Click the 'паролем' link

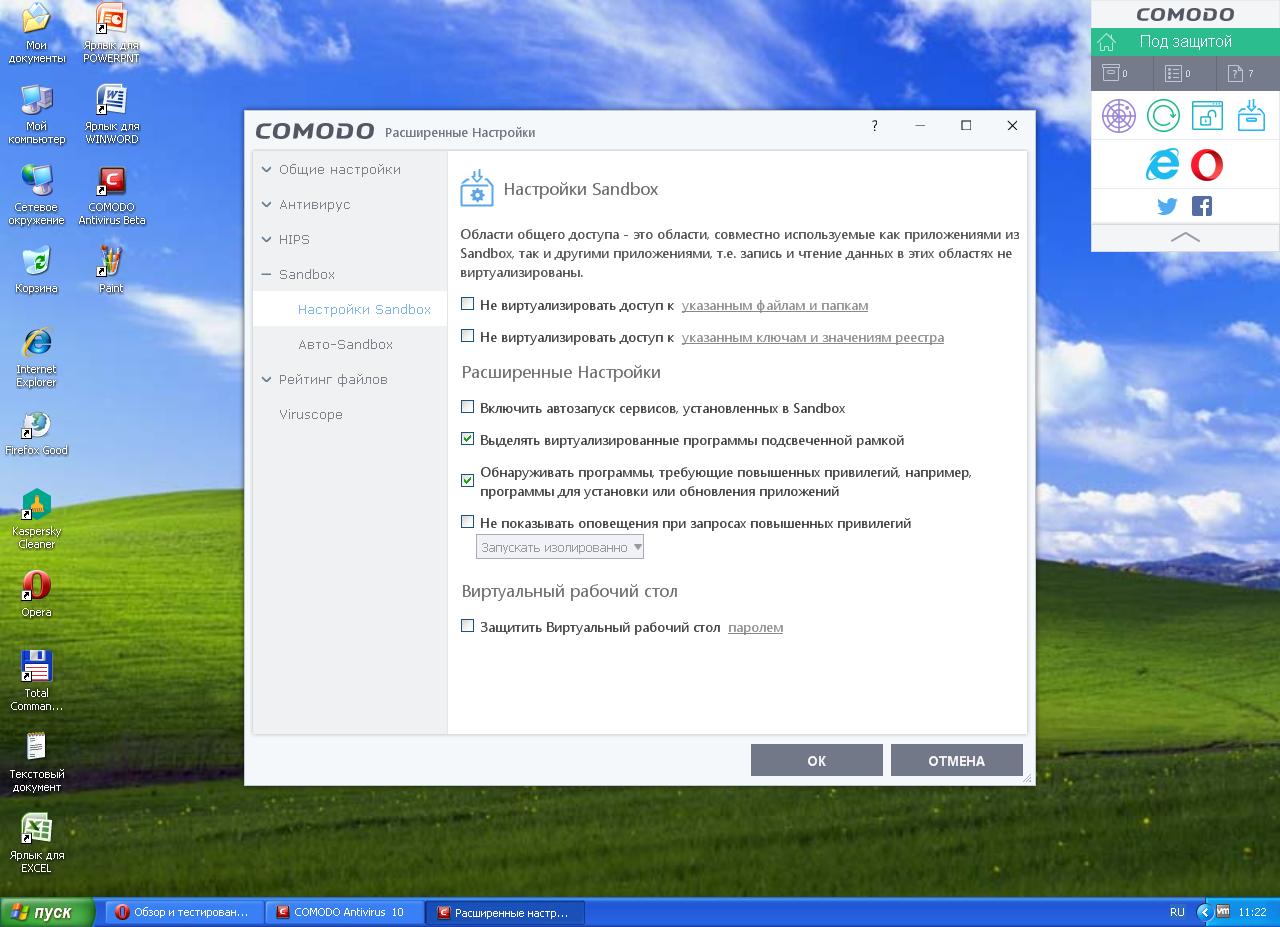(755, 627)
